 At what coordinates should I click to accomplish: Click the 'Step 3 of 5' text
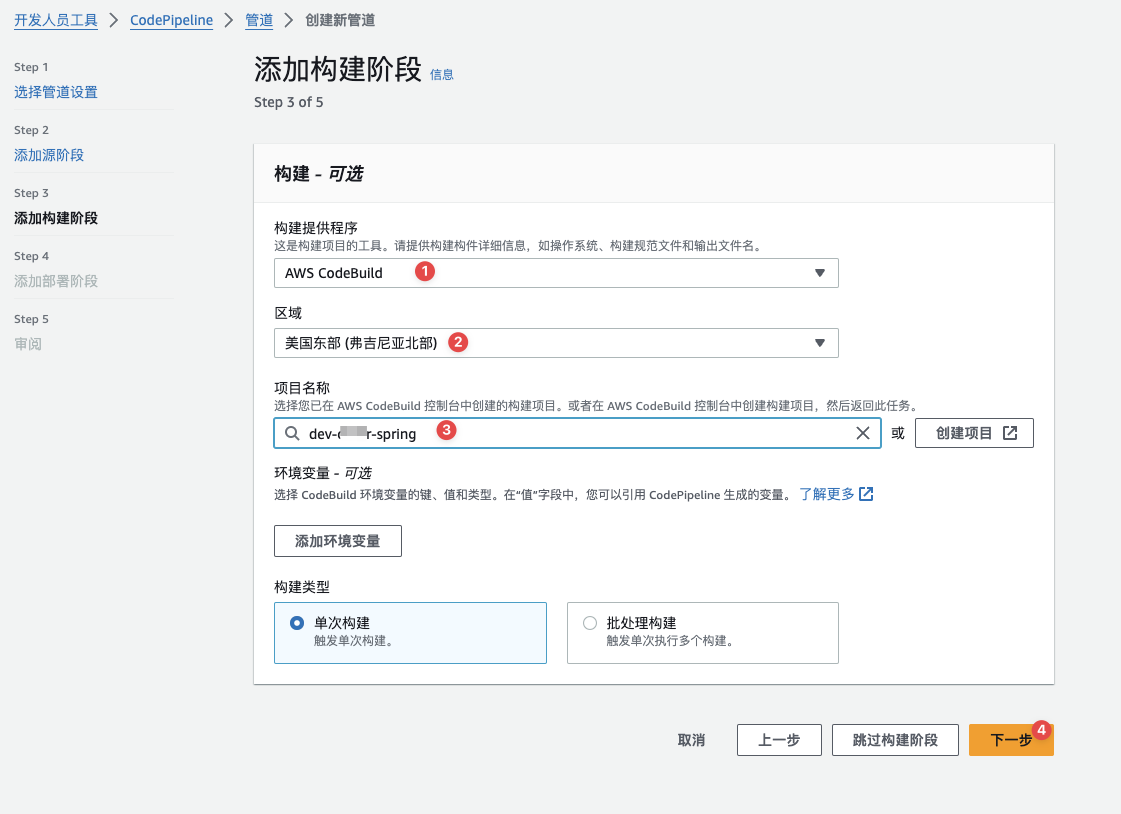click(289, 102)
